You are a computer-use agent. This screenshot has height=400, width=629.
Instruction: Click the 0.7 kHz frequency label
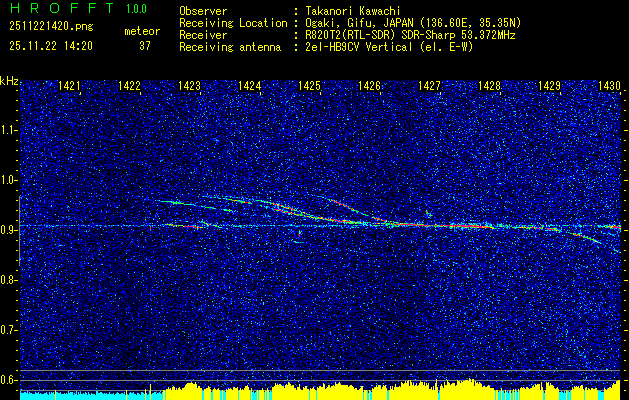pyautogui.click(x=8, y=330)
